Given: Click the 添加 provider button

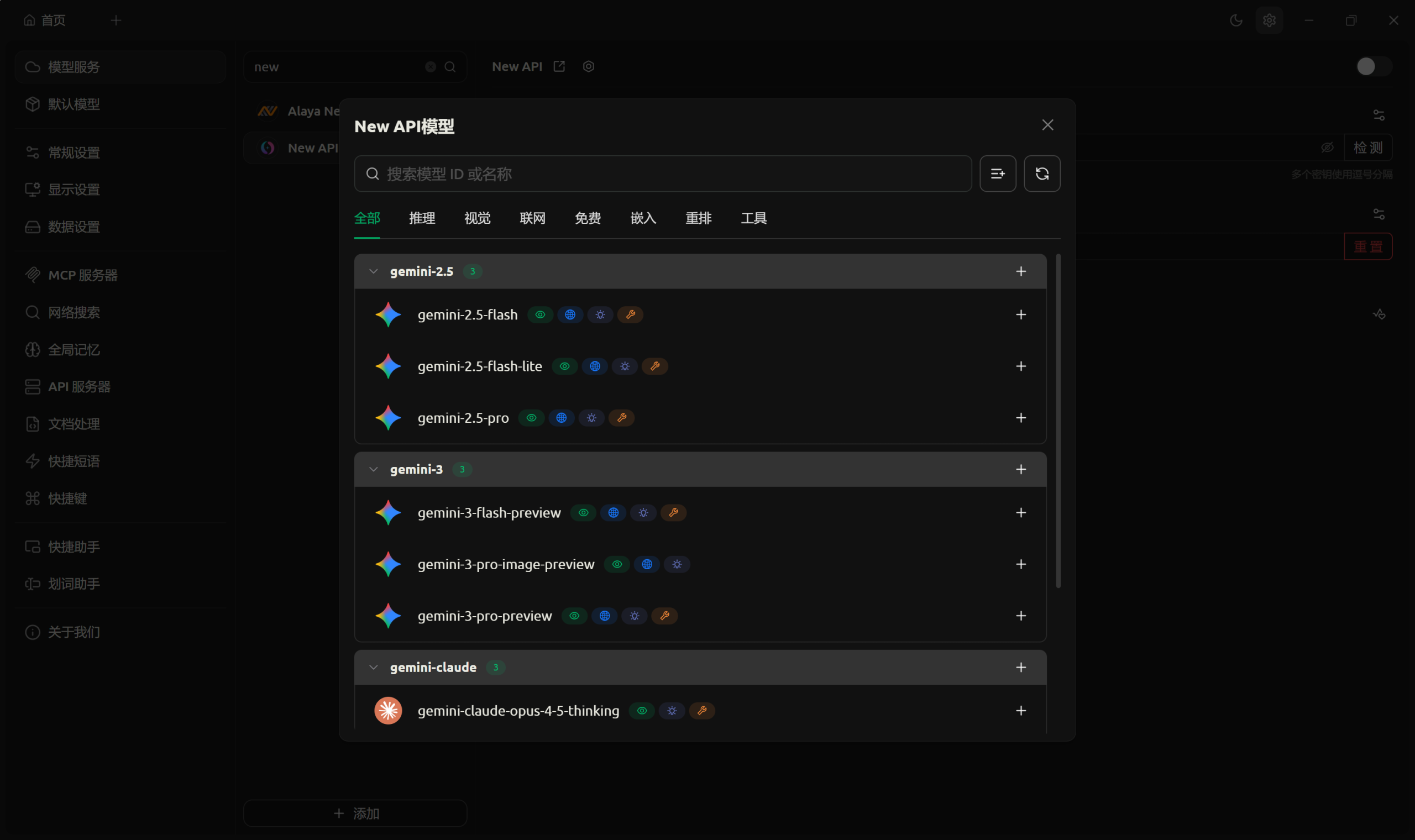Looking at the screenshot, I should (x=355, y=813).
